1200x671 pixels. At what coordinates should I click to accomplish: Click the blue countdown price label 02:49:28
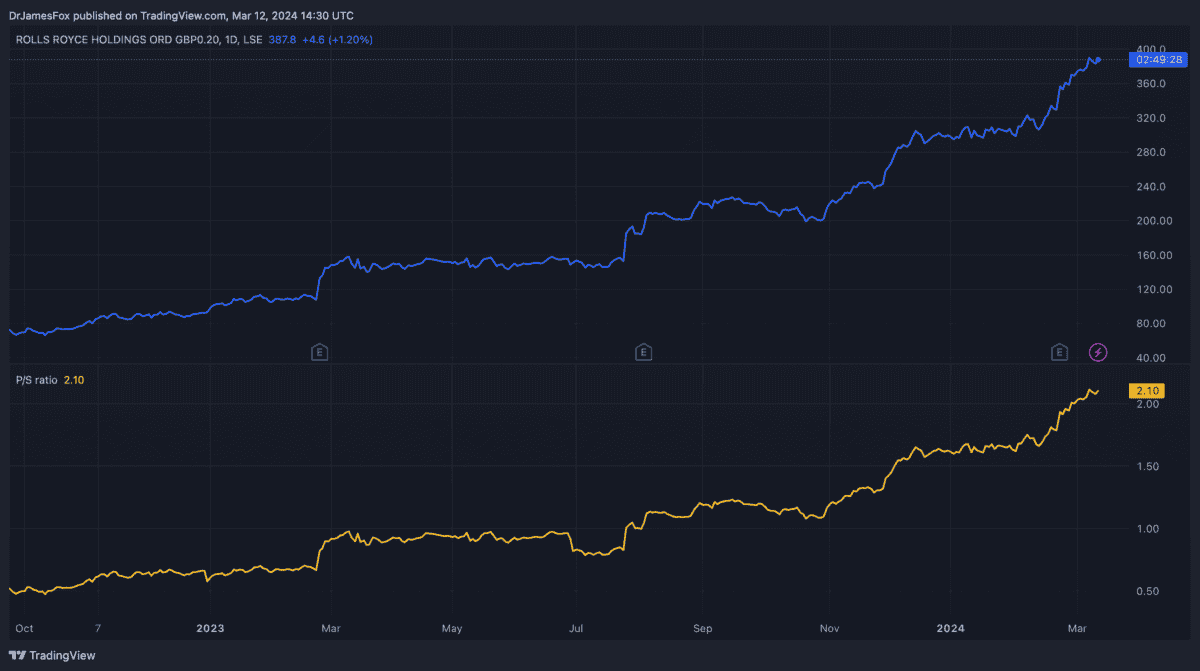point(1159,60)
